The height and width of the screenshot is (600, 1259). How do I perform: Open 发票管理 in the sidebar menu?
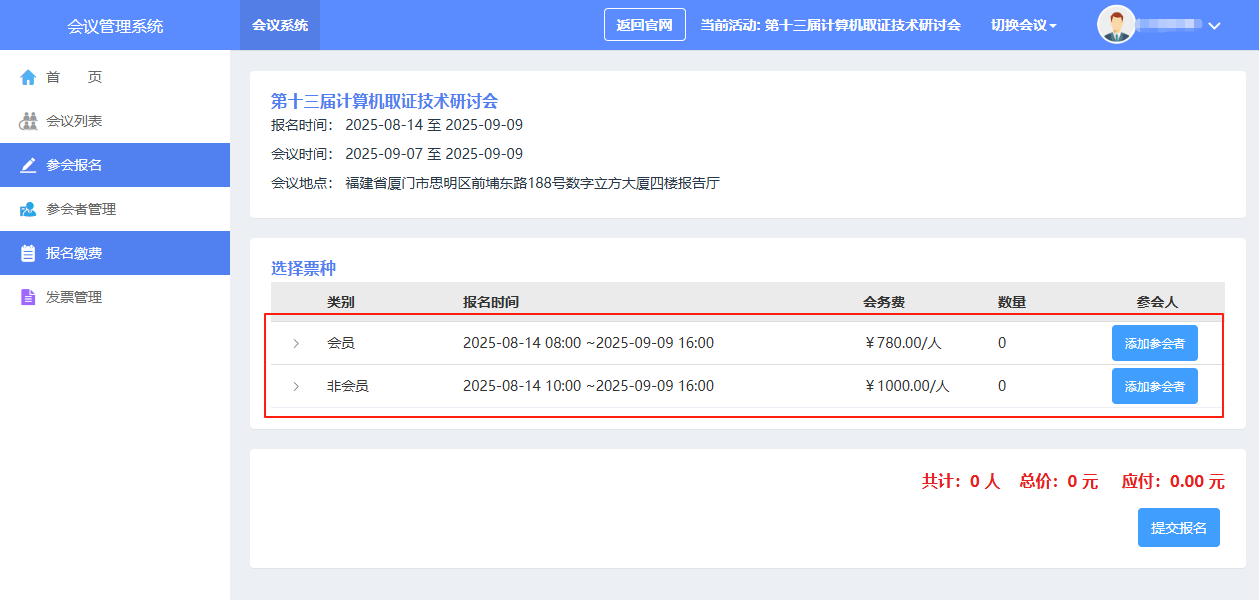click(74, 297)
